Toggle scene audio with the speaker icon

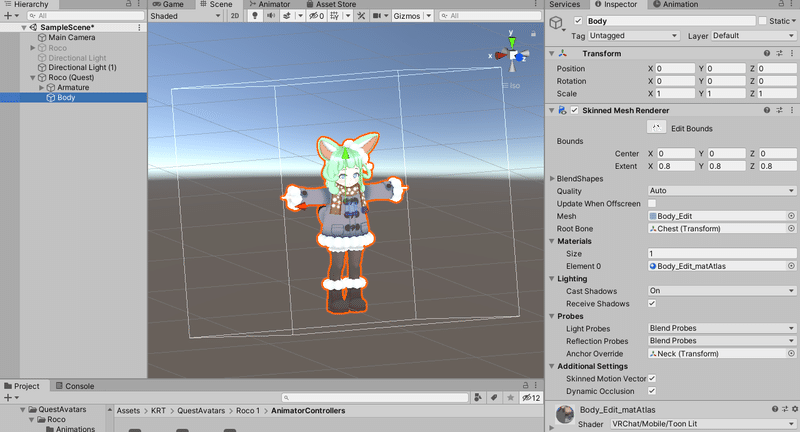click(271, 16)
